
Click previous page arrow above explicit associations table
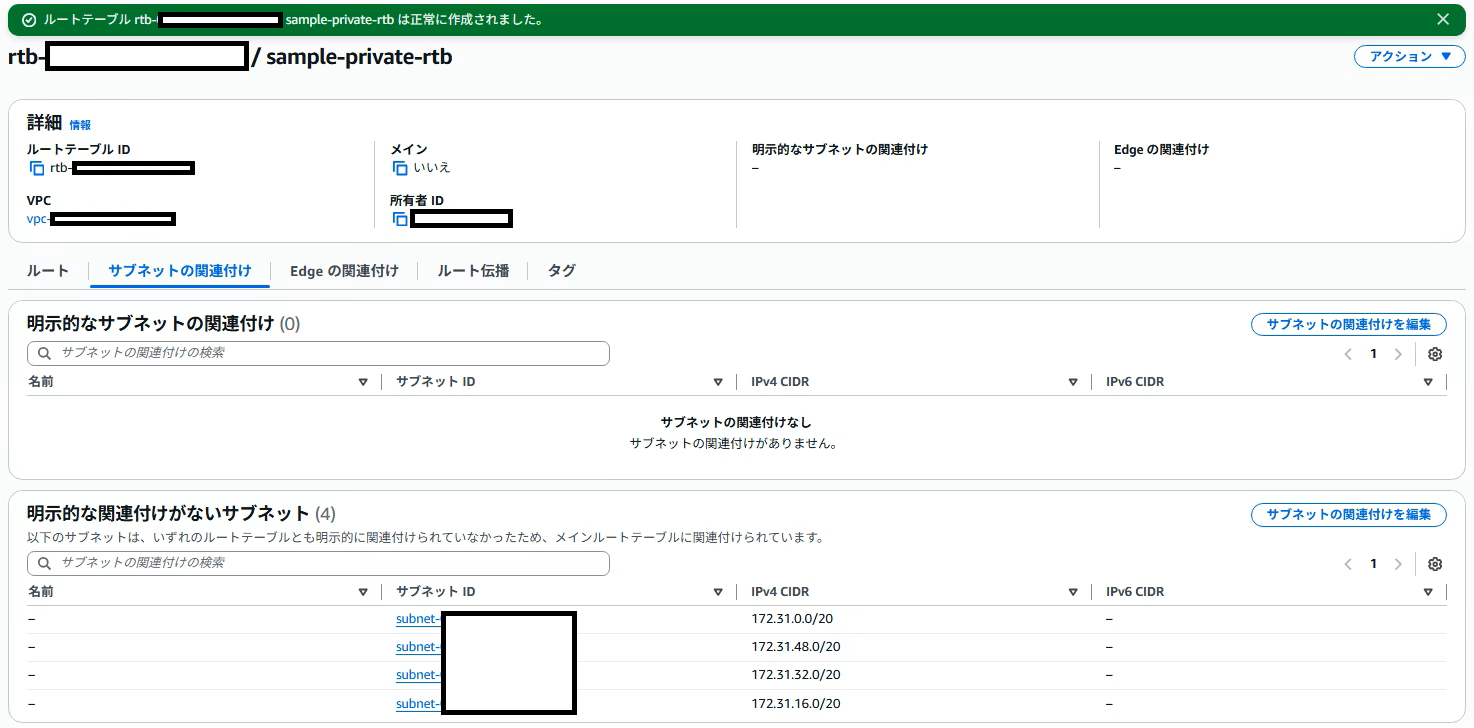point(1347,353)
